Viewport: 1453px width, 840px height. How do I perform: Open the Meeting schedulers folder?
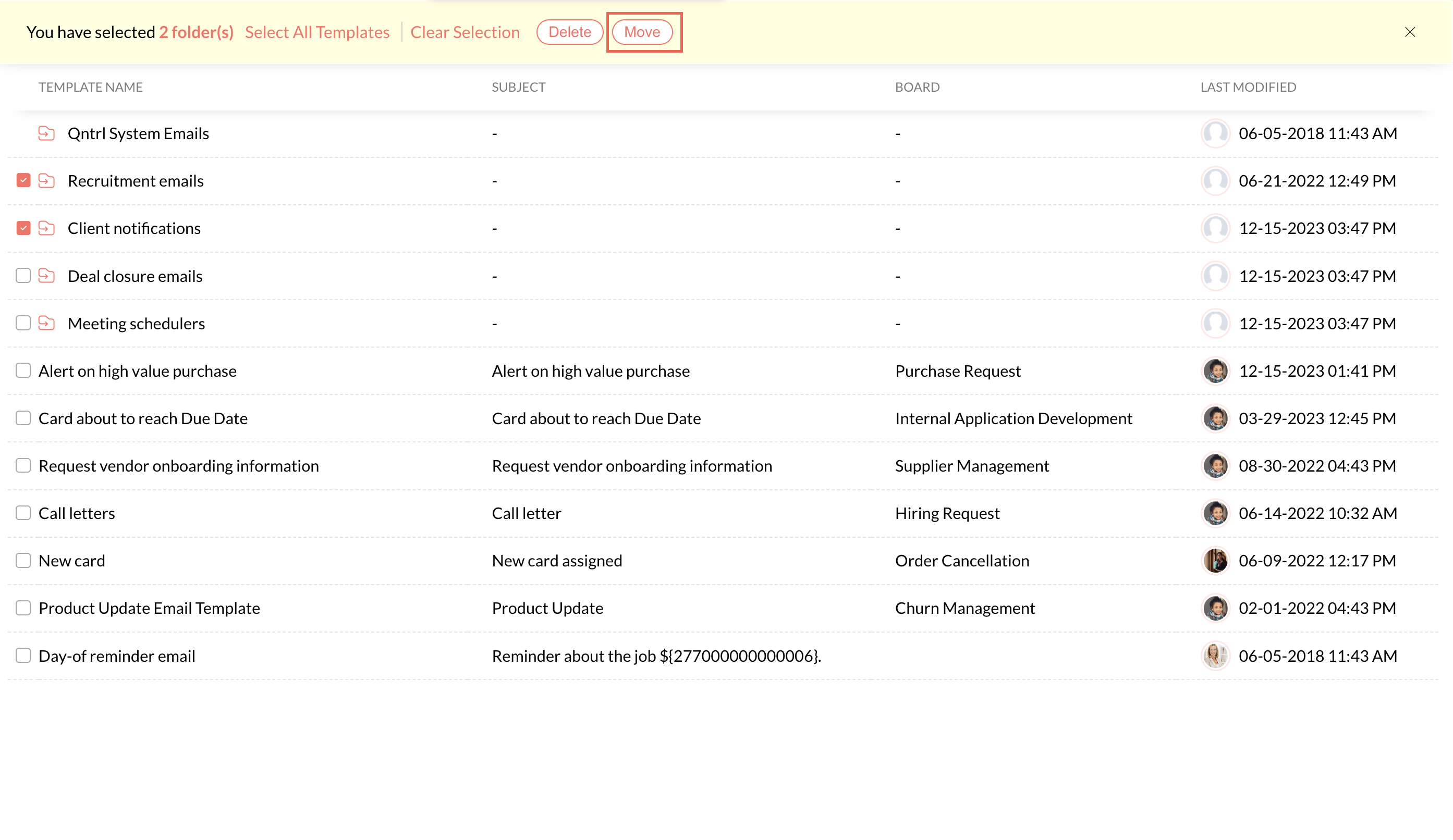(136, 324)
